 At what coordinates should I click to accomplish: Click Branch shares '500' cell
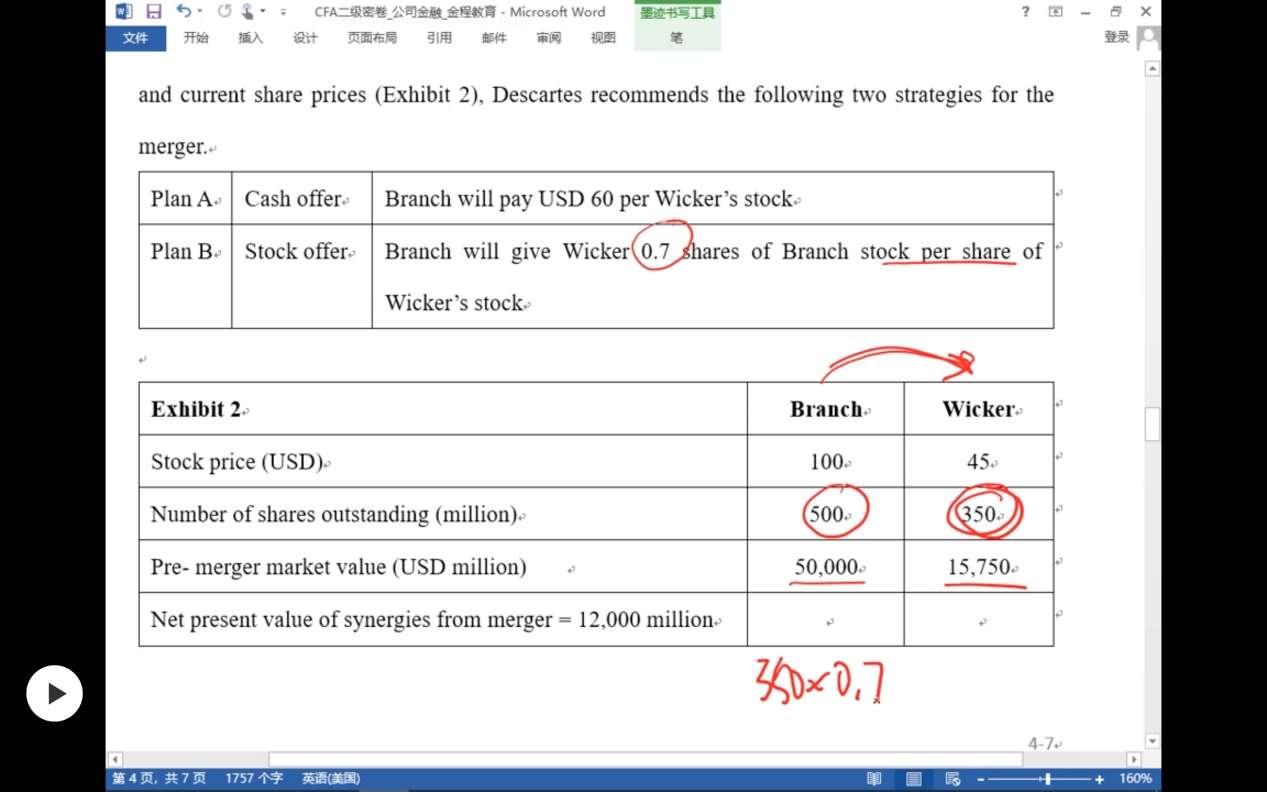tap(826, 514)
